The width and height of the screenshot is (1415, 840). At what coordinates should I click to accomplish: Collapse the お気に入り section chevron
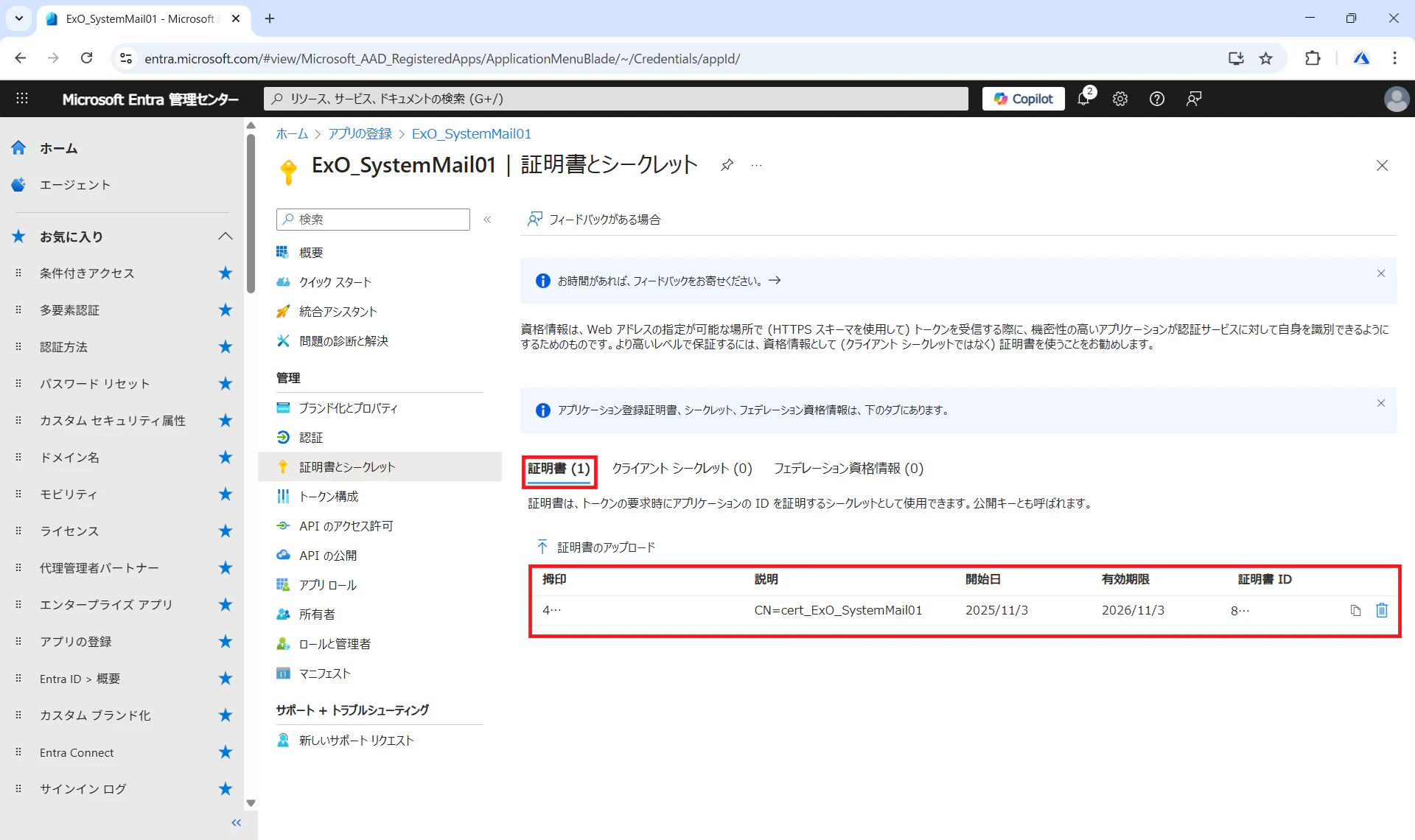226,237
